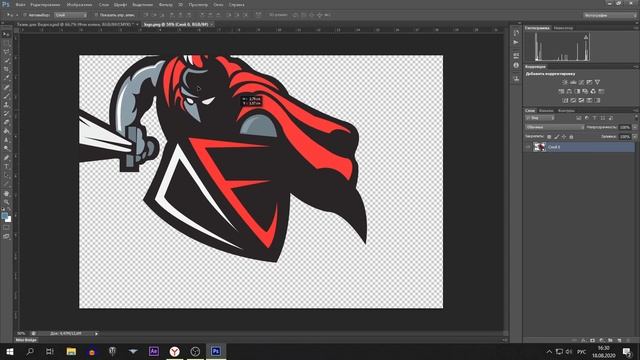Screen dimensions: 640x360
Task: Open the Изображение menu
Action: [79, 4]
